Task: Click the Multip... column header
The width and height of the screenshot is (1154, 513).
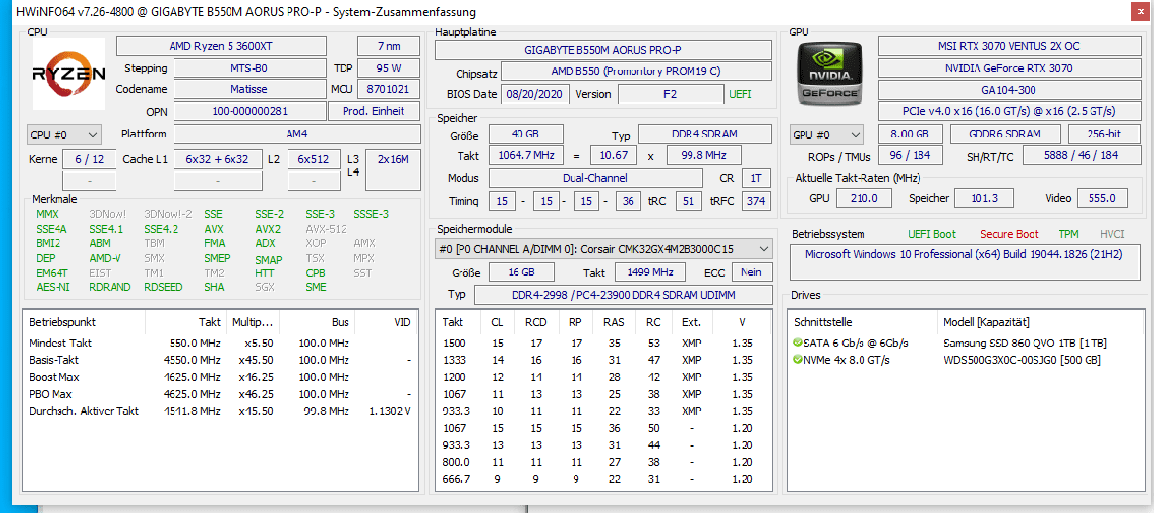Action: coord(252,322)
